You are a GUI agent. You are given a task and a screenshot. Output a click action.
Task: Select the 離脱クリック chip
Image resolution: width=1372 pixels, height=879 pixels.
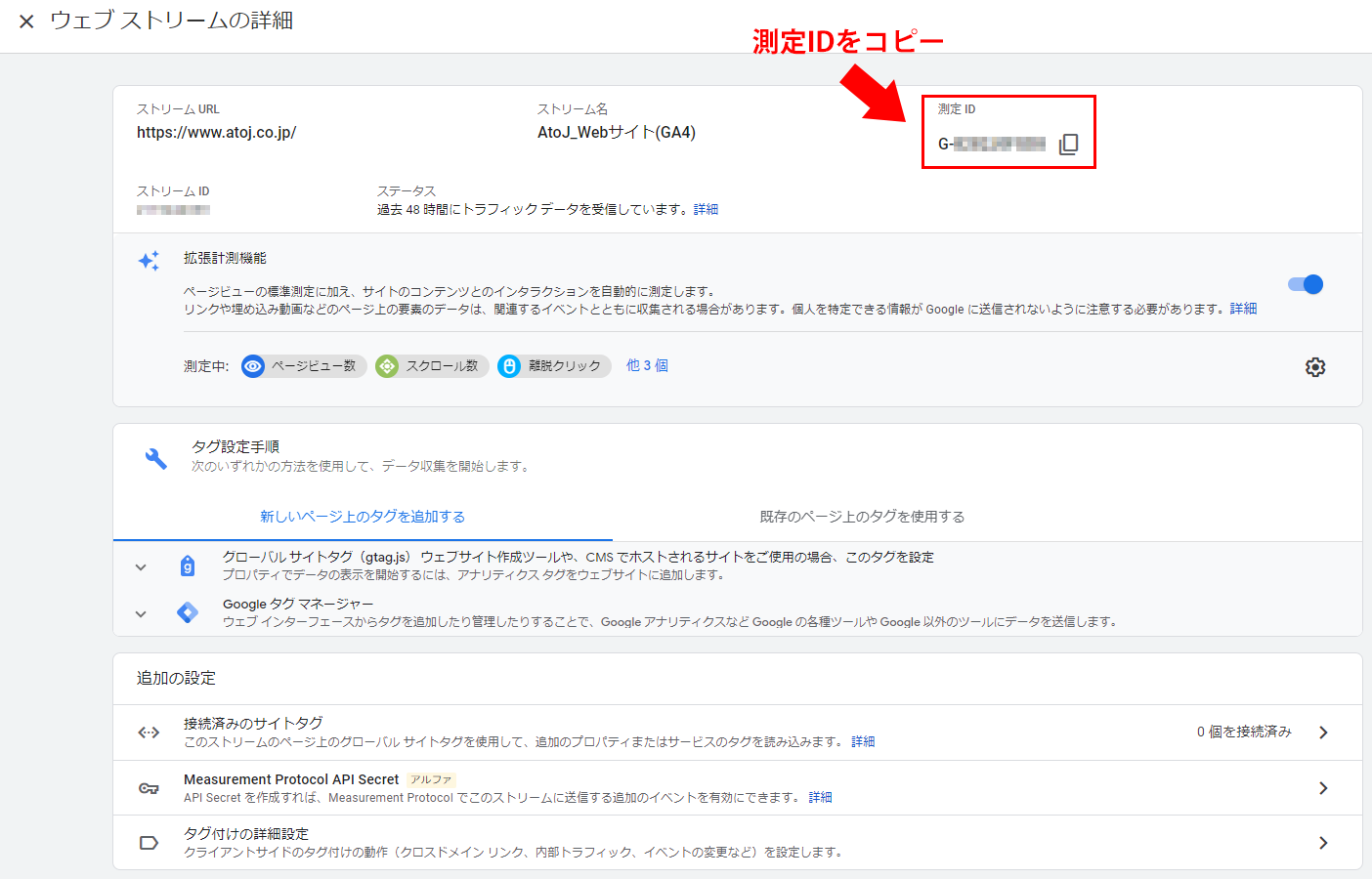(x=554, y=366)
